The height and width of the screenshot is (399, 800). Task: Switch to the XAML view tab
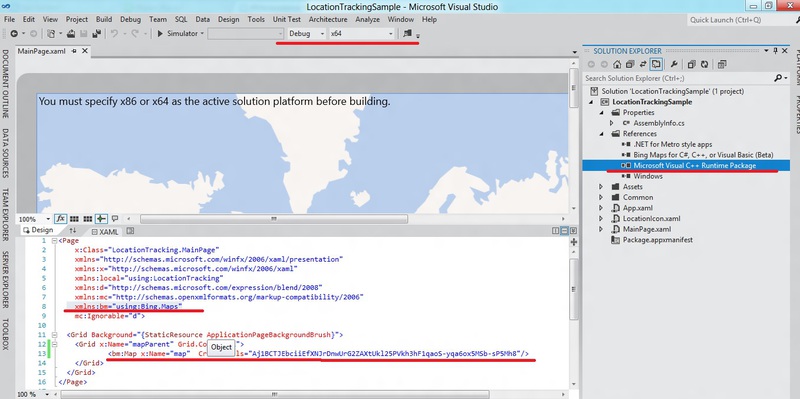[x=105, y=232]
